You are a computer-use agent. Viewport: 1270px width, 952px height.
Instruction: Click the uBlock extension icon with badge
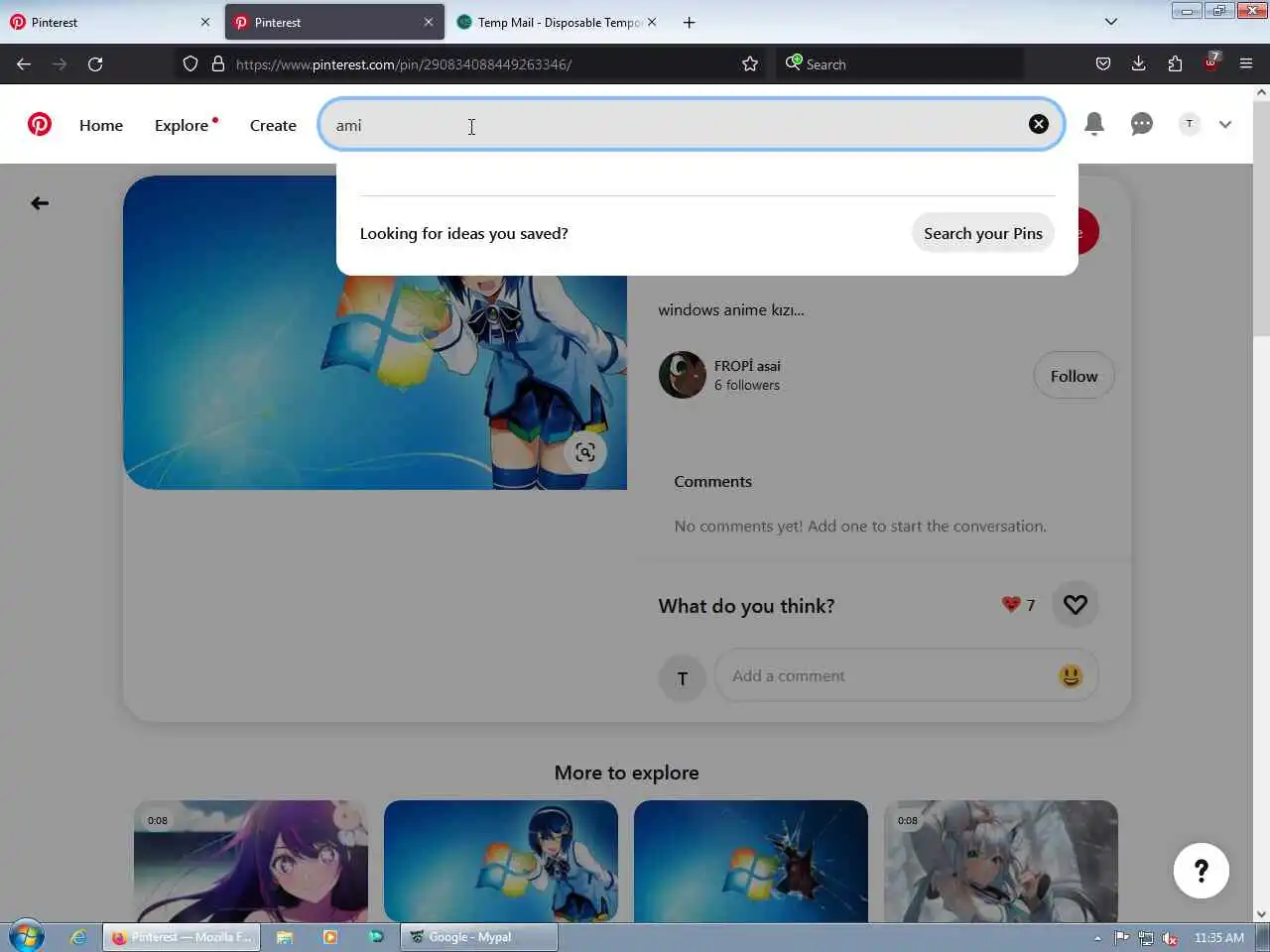(x=1211, y=62)
